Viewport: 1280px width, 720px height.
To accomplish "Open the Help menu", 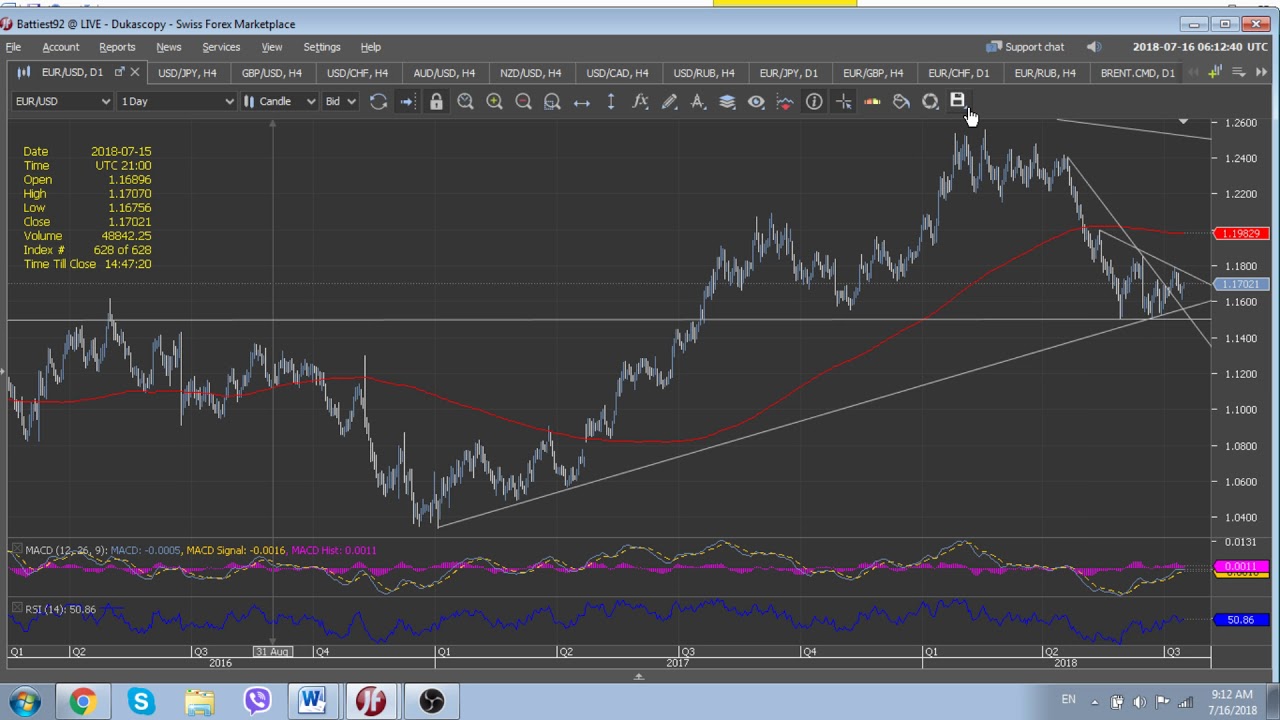I will click(371, 47).
